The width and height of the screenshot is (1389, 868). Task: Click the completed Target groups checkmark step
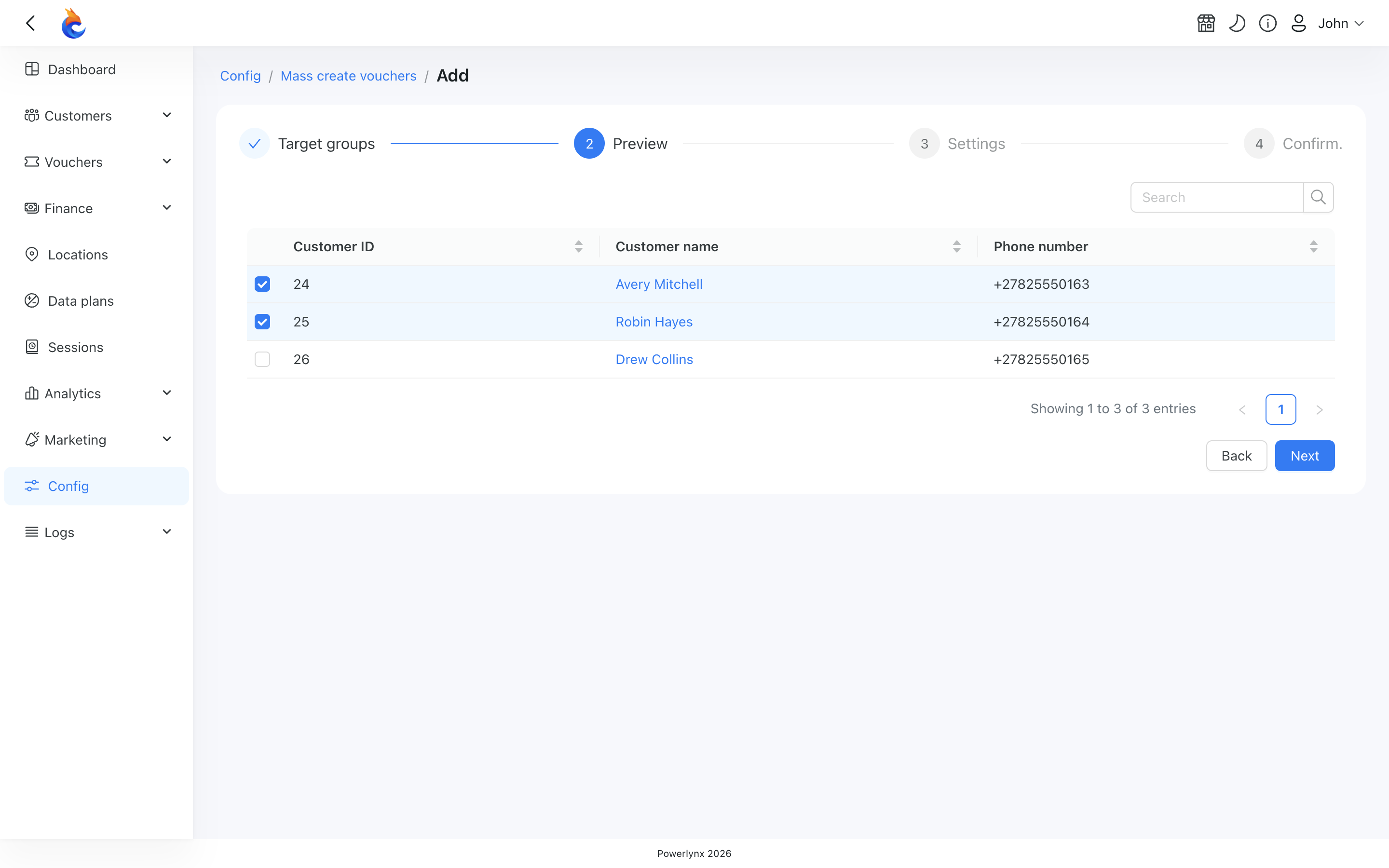point(255,144)
